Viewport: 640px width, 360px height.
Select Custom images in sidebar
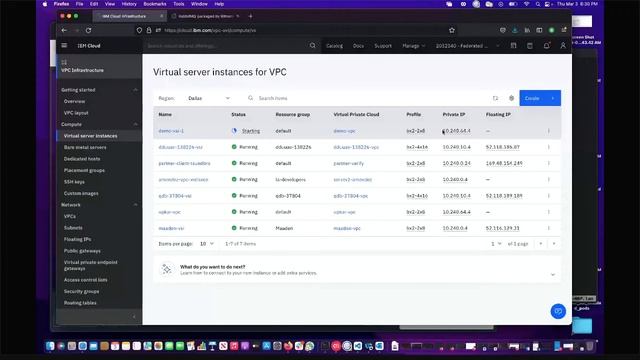click(81, 193)
